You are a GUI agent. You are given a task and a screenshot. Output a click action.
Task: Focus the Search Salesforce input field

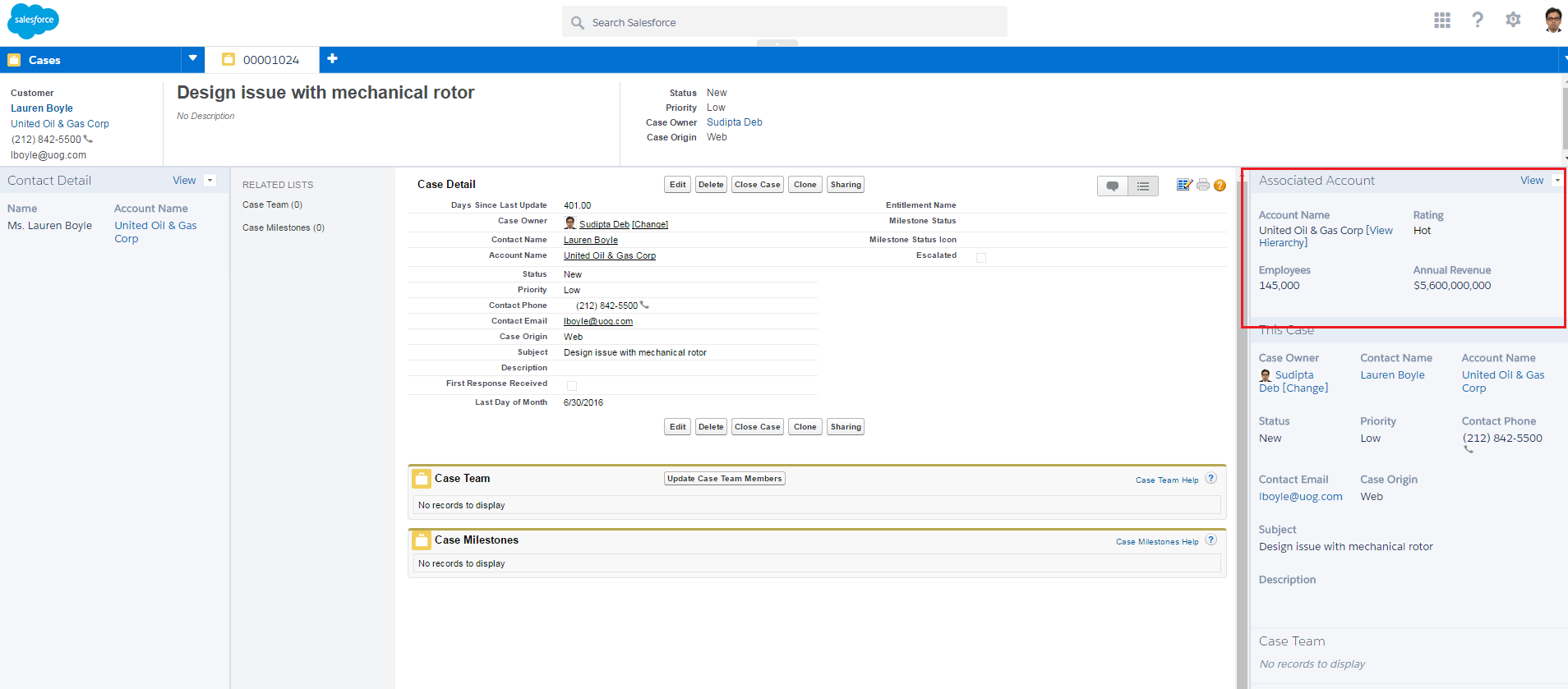point(785,22)
